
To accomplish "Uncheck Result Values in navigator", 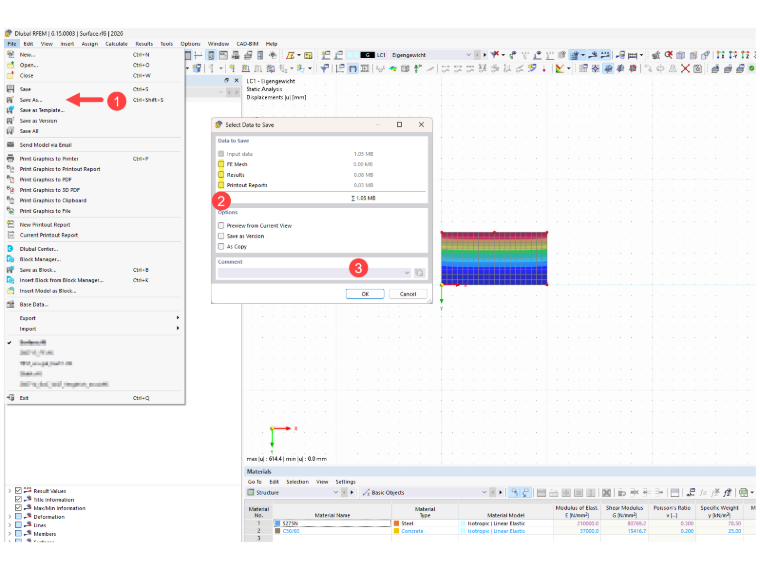I will 18,491.
